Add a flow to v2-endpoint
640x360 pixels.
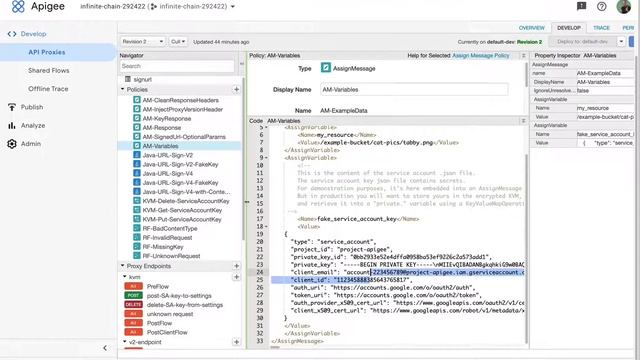pyautogui.click(x=236, y=342)
